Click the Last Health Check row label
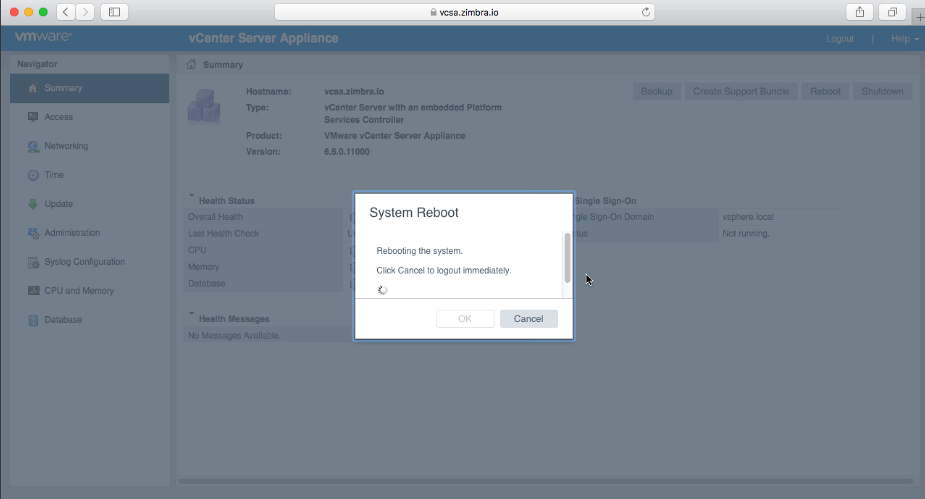This screenshot has width=925, height=499. pyautogui.click(x=224, y=234)
